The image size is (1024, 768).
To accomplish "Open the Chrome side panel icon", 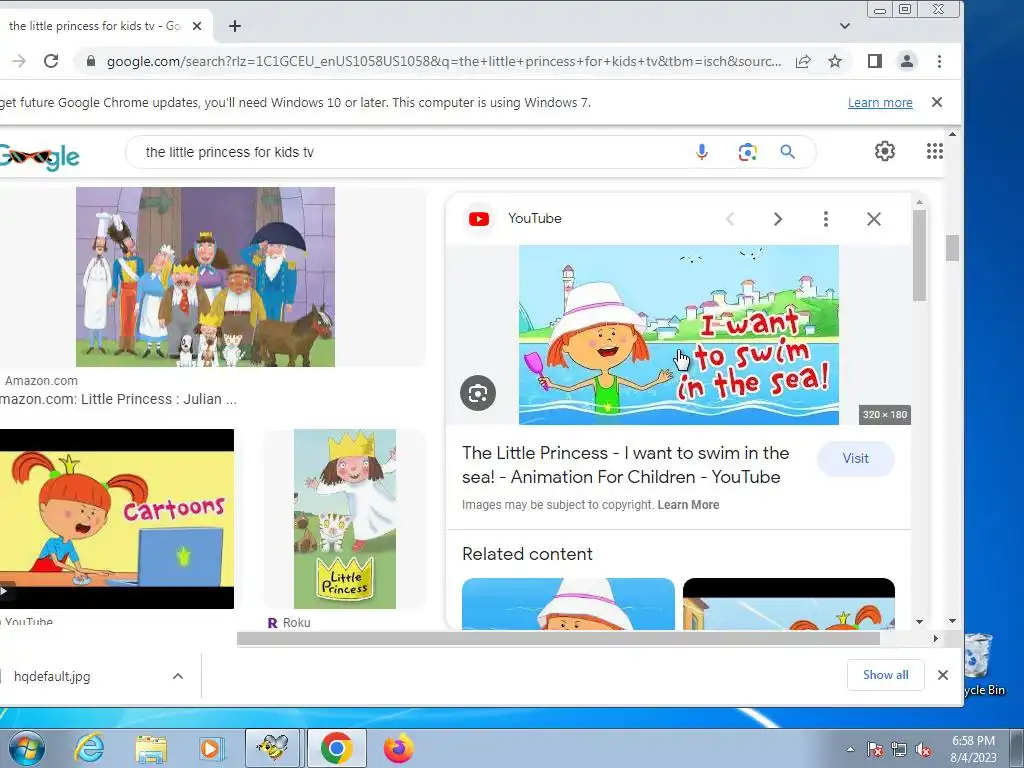I will click(x=874, y=61).
